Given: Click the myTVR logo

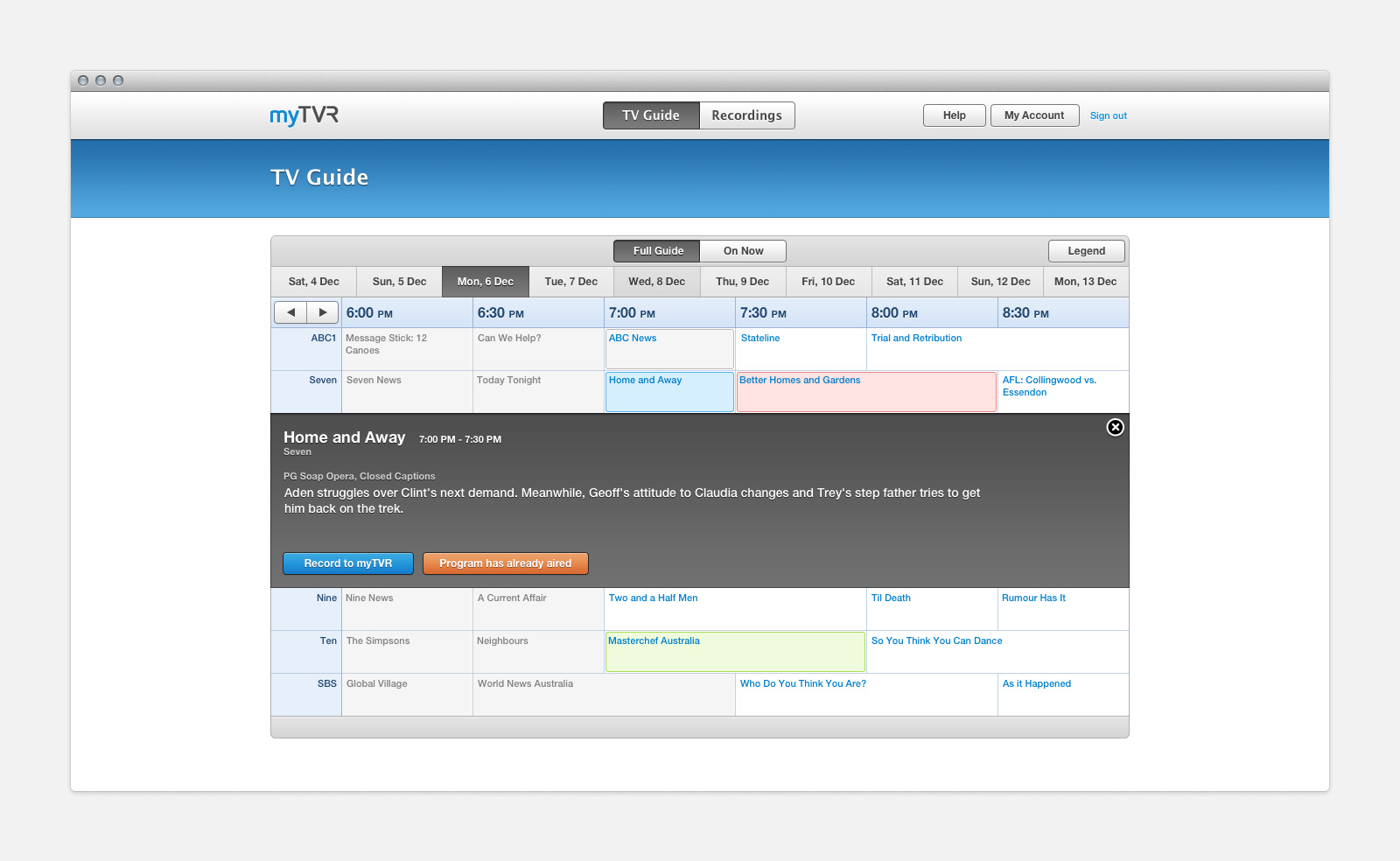Looking at the screenshot, I should pos(302,115).
